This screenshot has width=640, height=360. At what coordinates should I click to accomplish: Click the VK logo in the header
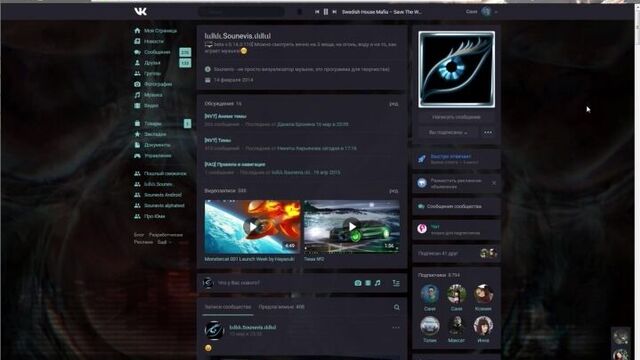click(140, 11)
